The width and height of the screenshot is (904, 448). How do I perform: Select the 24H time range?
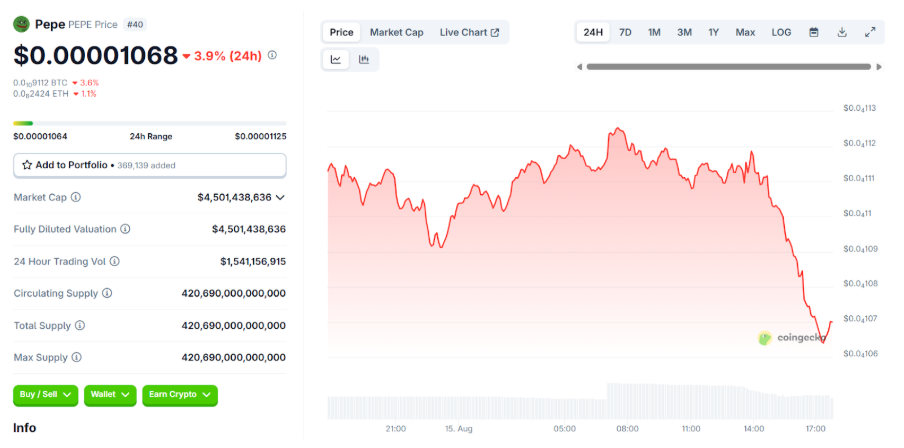[x=593, y=32]
